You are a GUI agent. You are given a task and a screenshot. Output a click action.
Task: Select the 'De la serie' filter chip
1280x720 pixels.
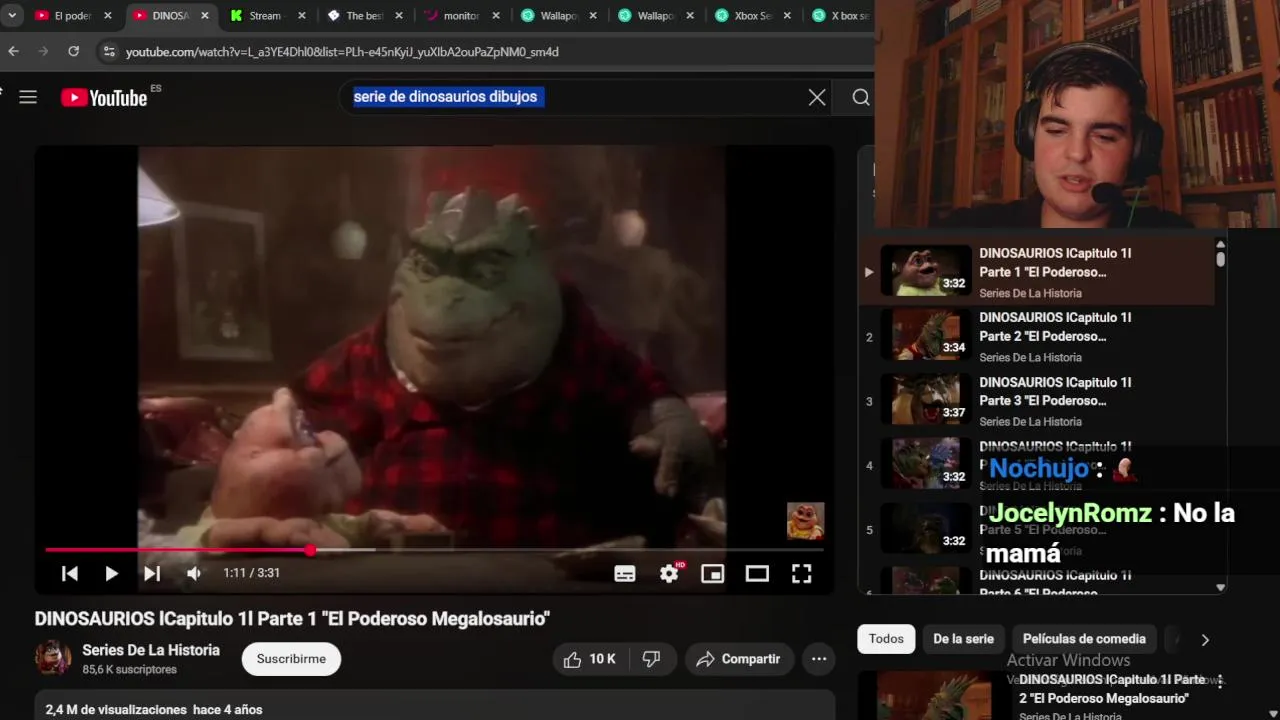pyautogui.click(x=963, y=639)
